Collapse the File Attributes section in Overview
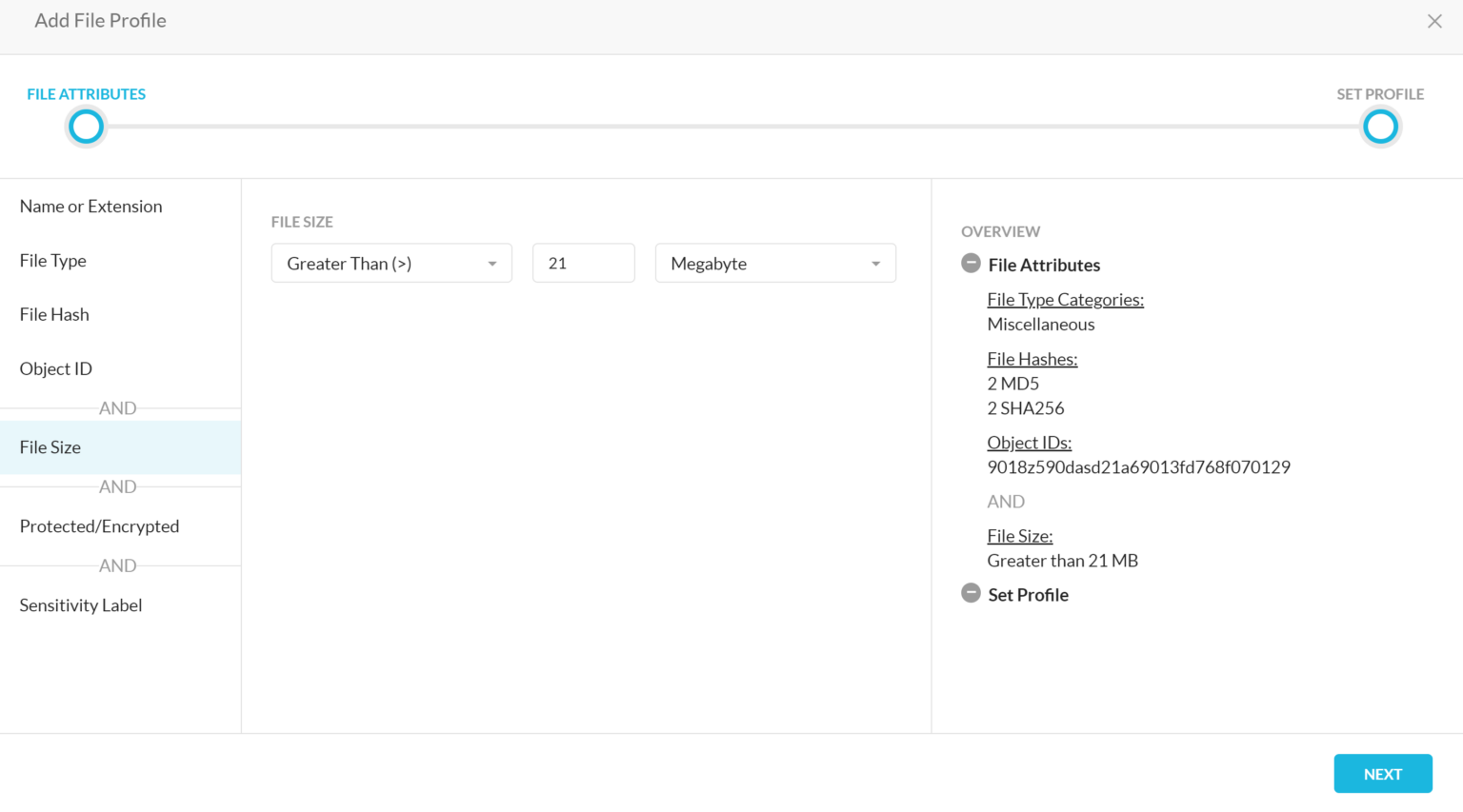Screen dimensions: 1463x812 click(971, 264)
